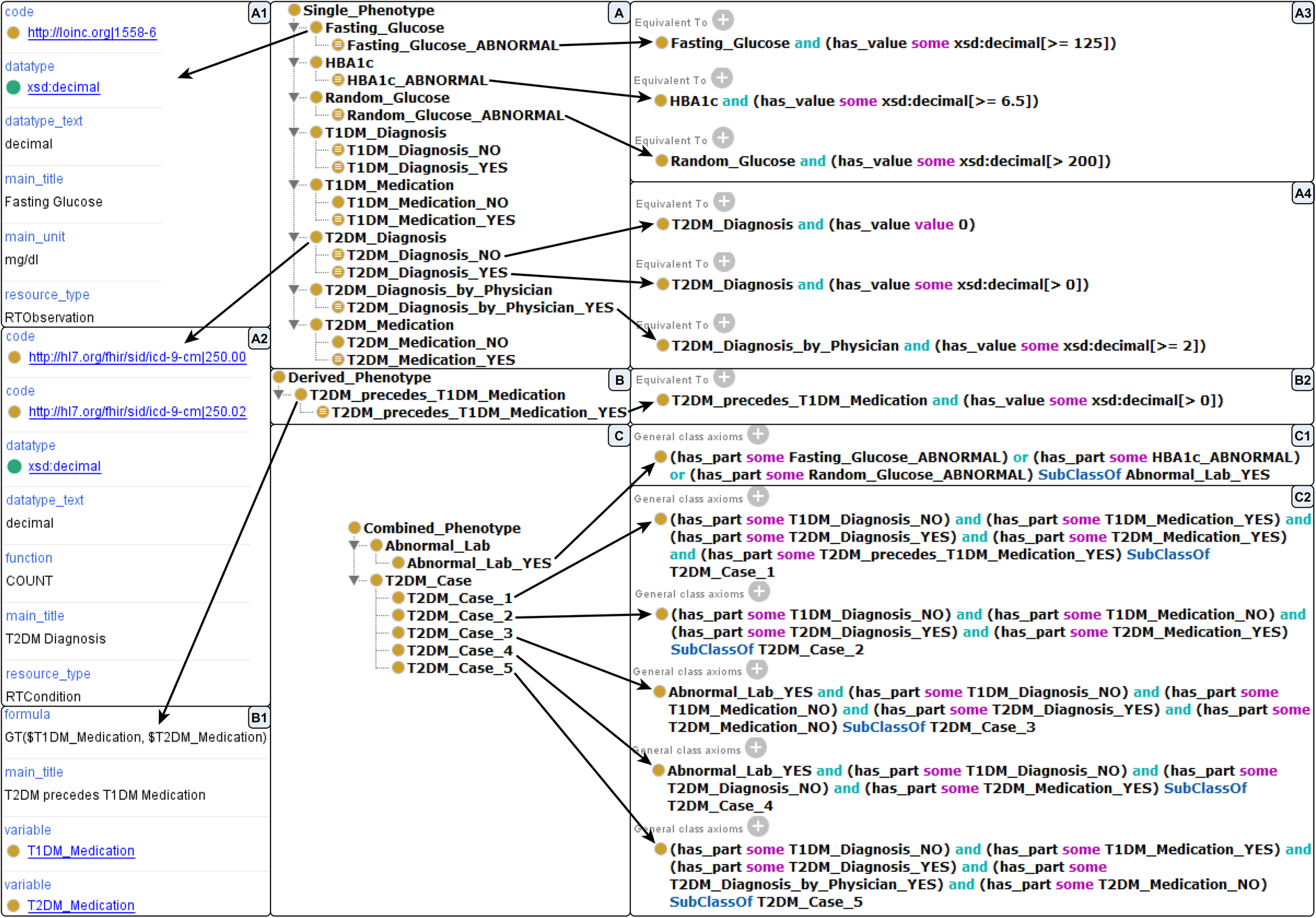Add general class axiom above T2DM_Case_1 axiom
This screenshot has width=1316, height=918.
758,497
